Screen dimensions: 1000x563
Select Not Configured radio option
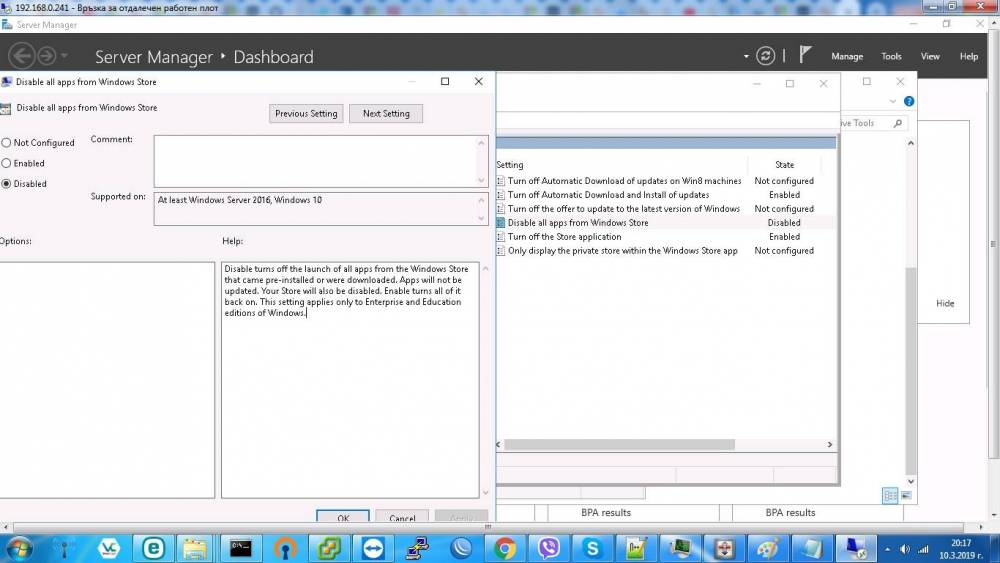(x=6, y=143)
